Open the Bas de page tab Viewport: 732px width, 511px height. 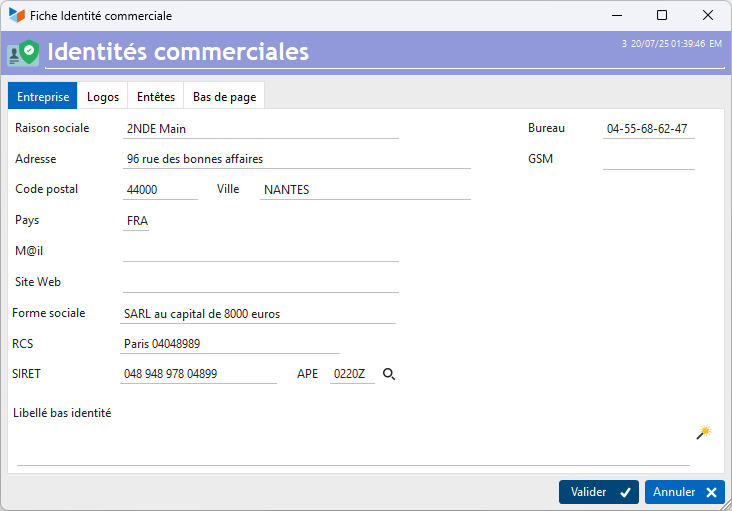coord(225,96)
